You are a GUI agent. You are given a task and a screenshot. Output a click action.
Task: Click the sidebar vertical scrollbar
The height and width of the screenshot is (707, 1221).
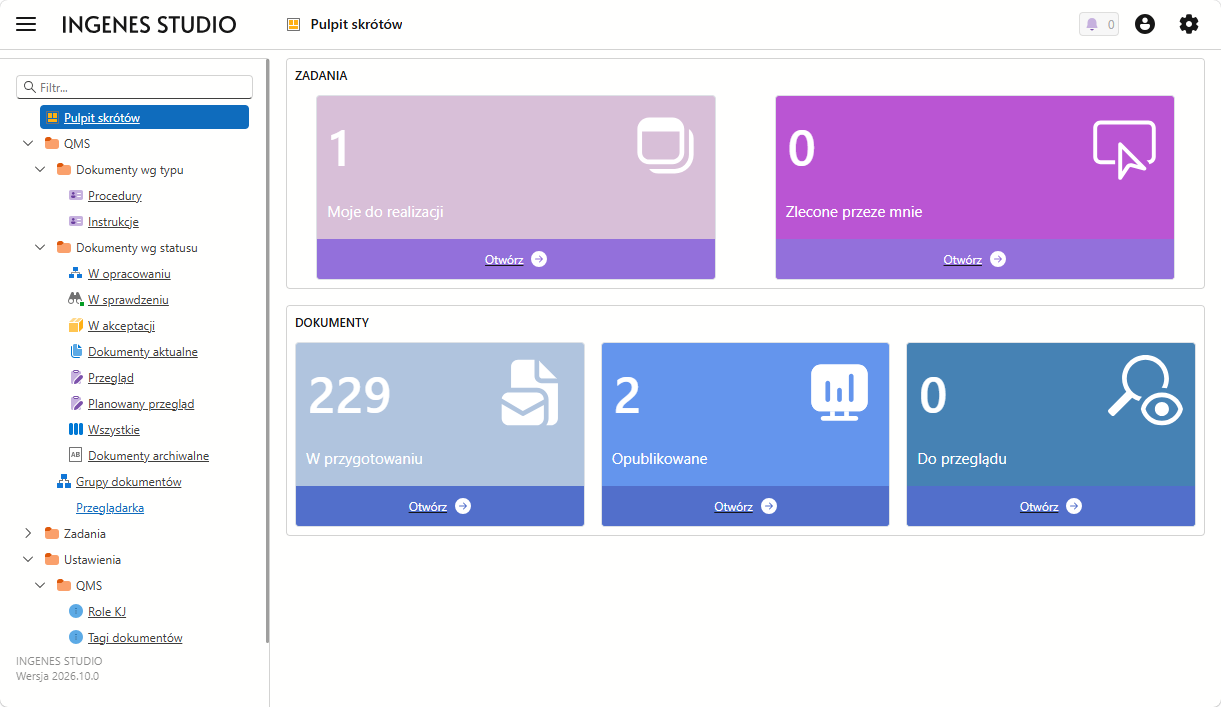pyautogui.click(x=267, y=350)
